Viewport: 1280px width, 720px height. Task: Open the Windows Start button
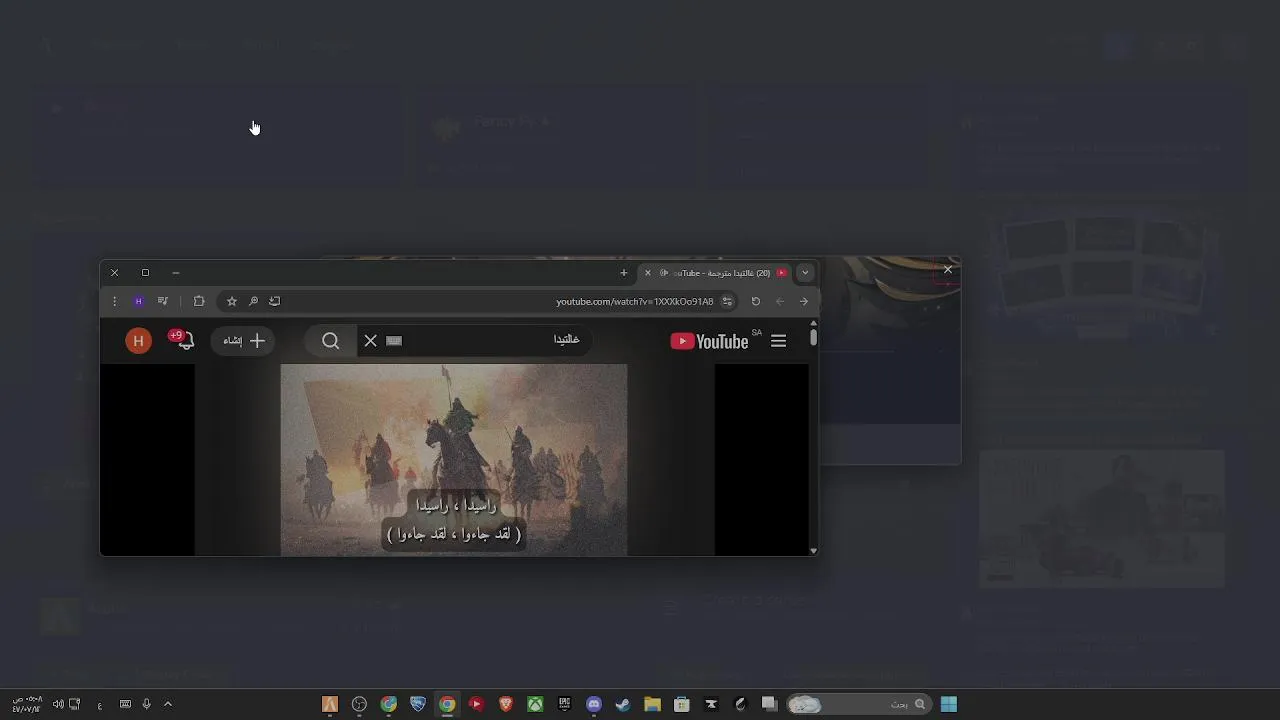pos(949,704)
